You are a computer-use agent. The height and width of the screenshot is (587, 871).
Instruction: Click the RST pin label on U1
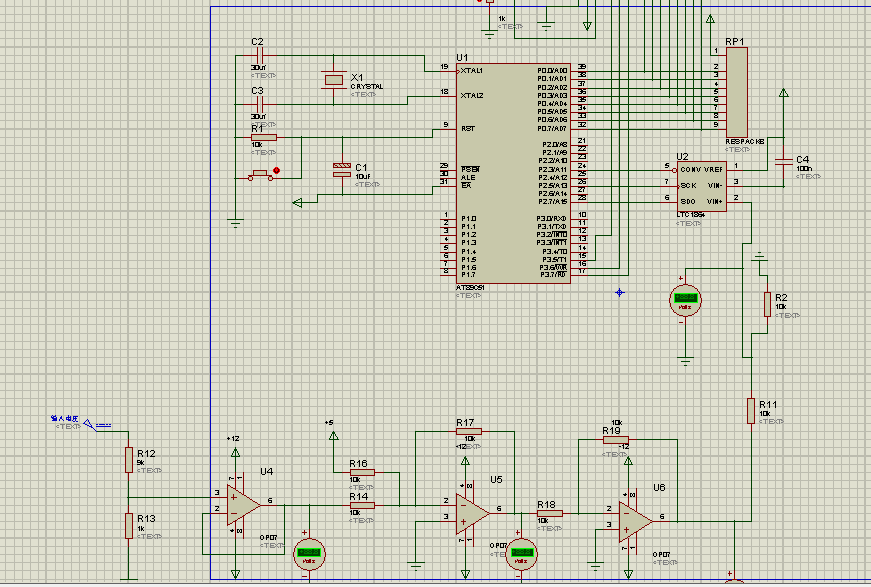point(468,128)
